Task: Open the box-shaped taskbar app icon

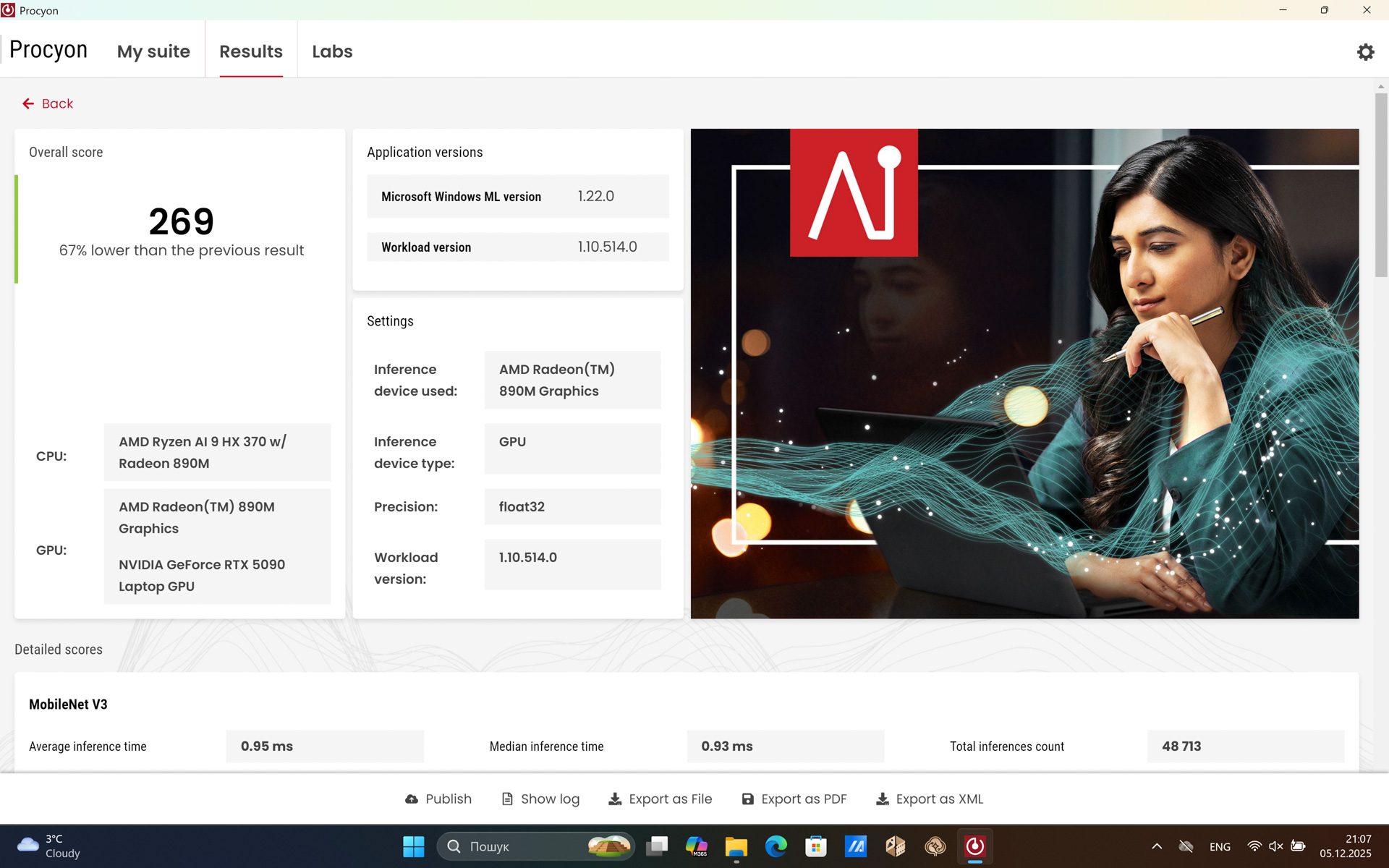Action: pos(896,846)
